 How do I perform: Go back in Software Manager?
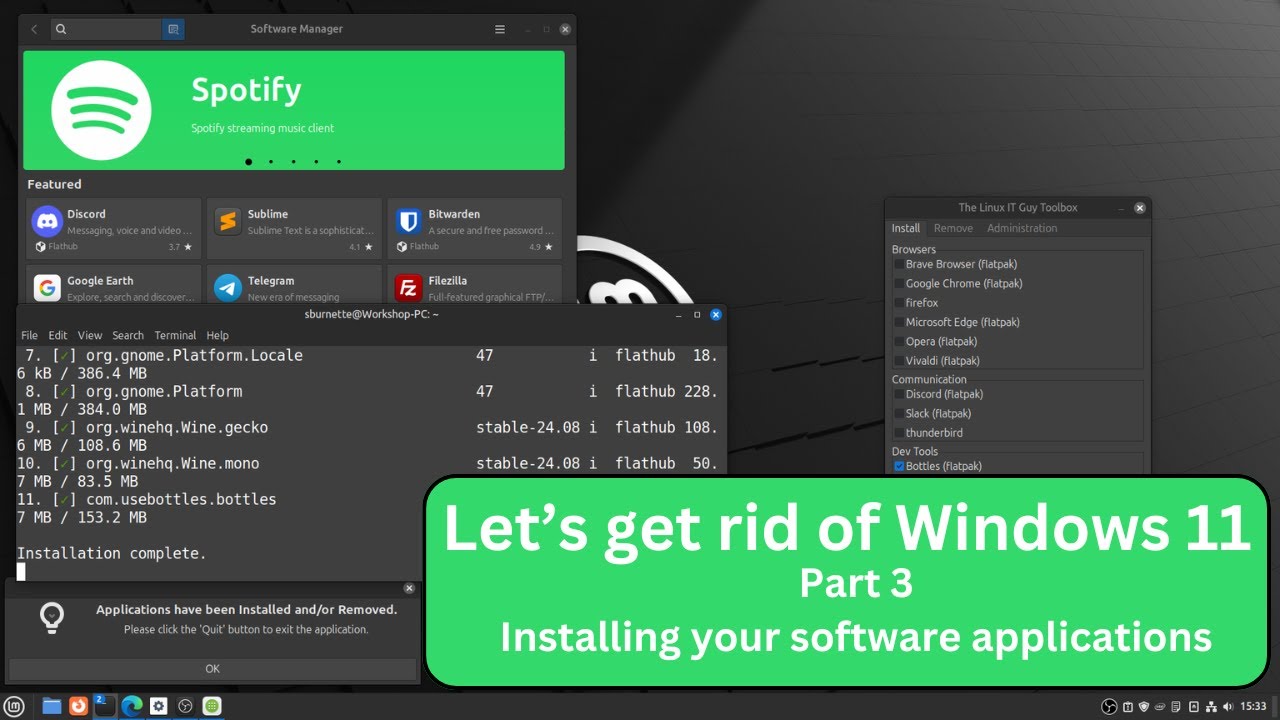34,29
